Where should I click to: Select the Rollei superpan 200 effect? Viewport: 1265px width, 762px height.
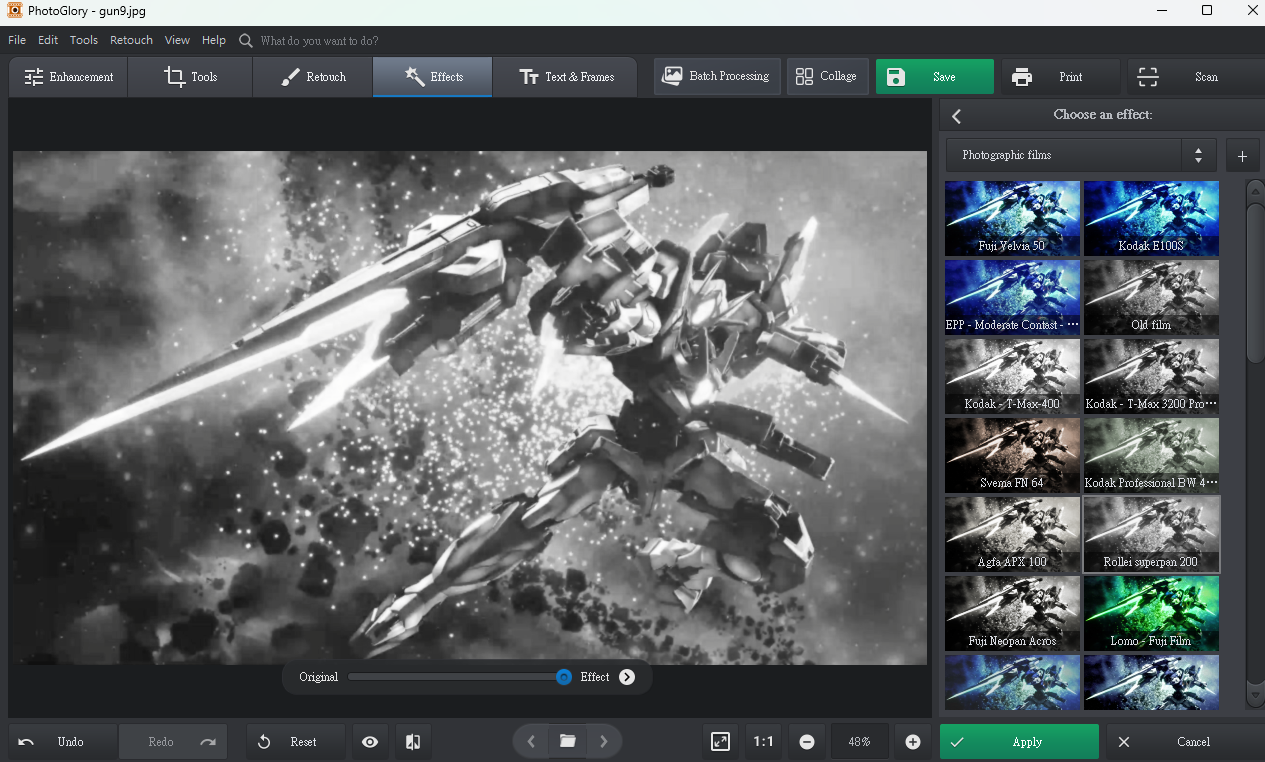click(x=1152, y=534)
